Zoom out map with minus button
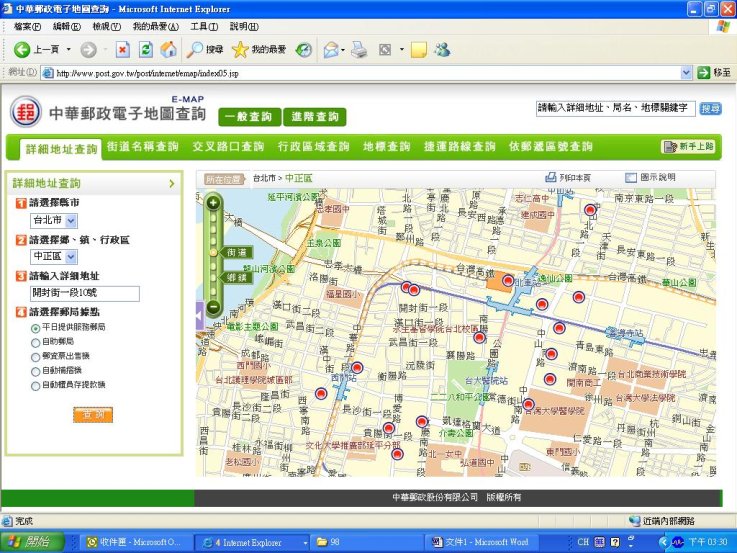 pyautogui.click(x=213, y=307)
